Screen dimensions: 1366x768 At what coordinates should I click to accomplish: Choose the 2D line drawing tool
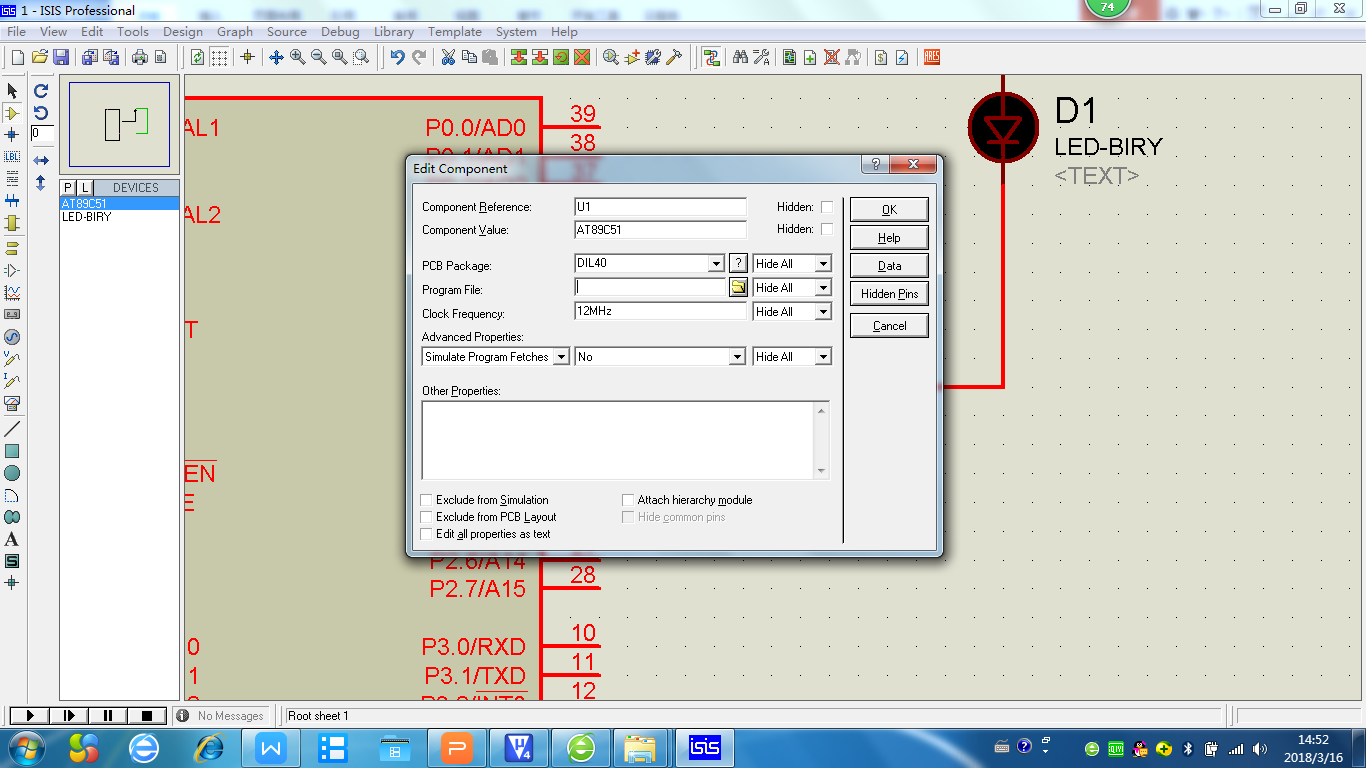[12, 429]
